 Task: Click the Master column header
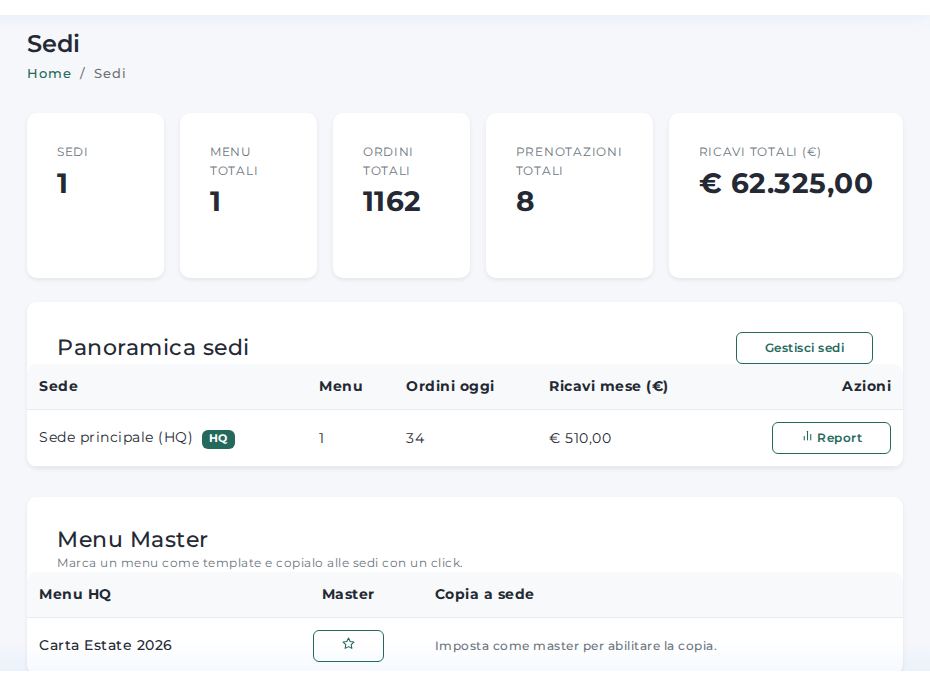point(348,594)
